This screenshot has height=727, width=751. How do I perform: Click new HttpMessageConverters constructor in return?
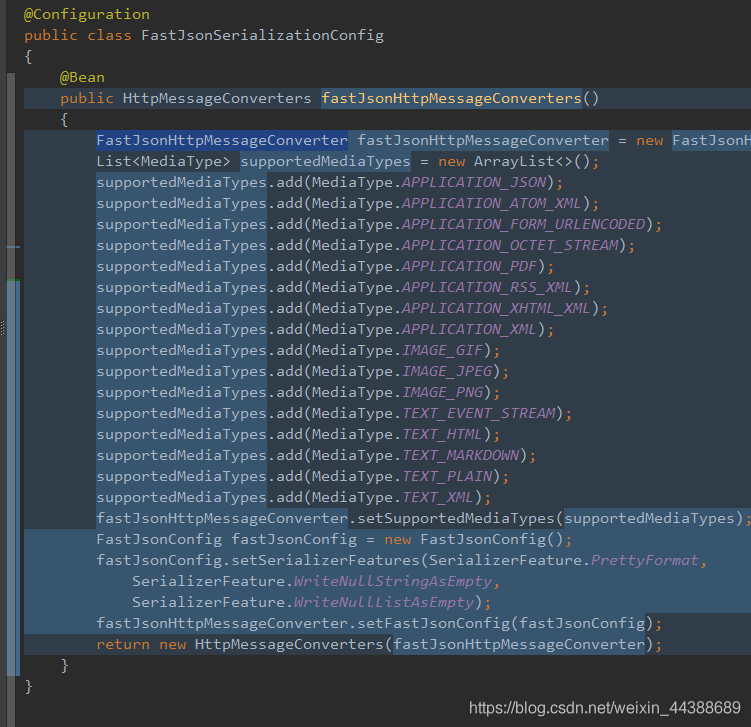(271, 645)
